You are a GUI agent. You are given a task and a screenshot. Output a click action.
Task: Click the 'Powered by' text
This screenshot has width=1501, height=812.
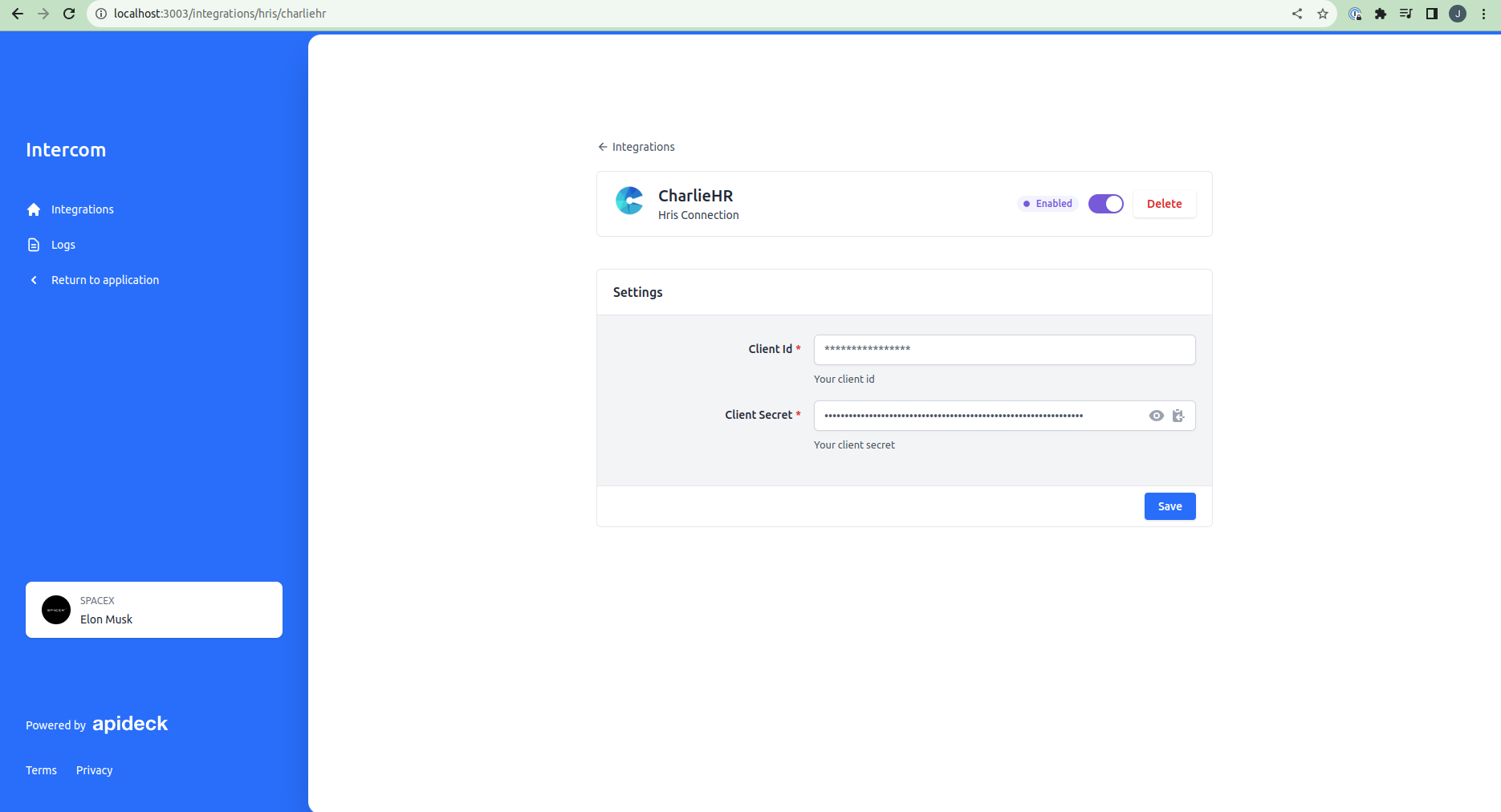point(55,725)
